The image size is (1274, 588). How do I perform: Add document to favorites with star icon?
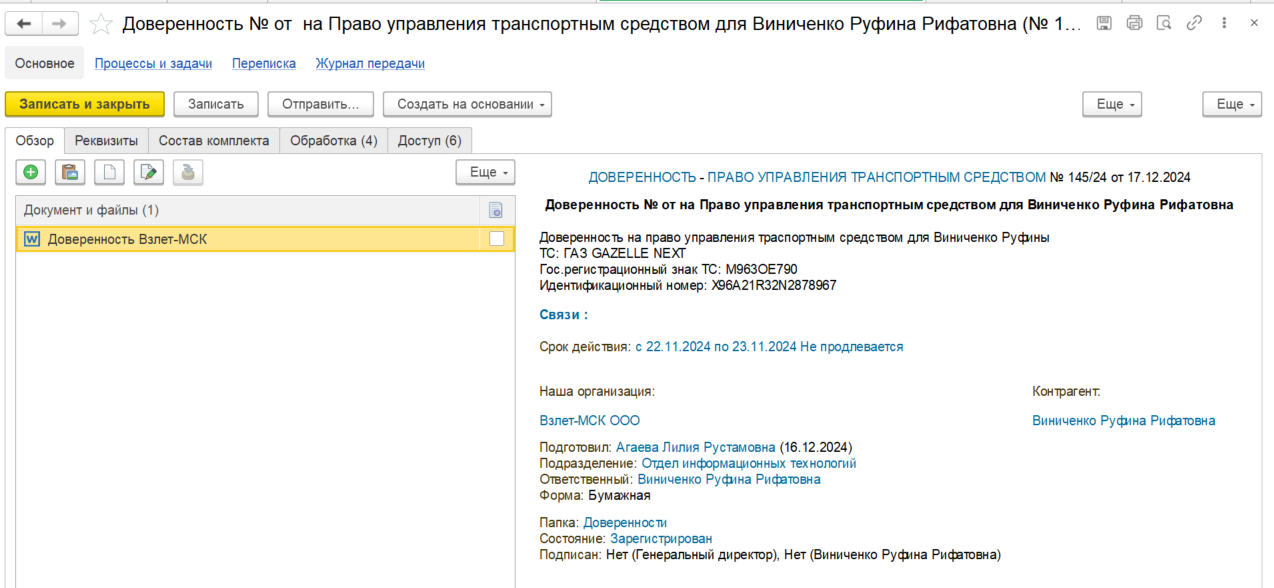(x=101, y=24)
